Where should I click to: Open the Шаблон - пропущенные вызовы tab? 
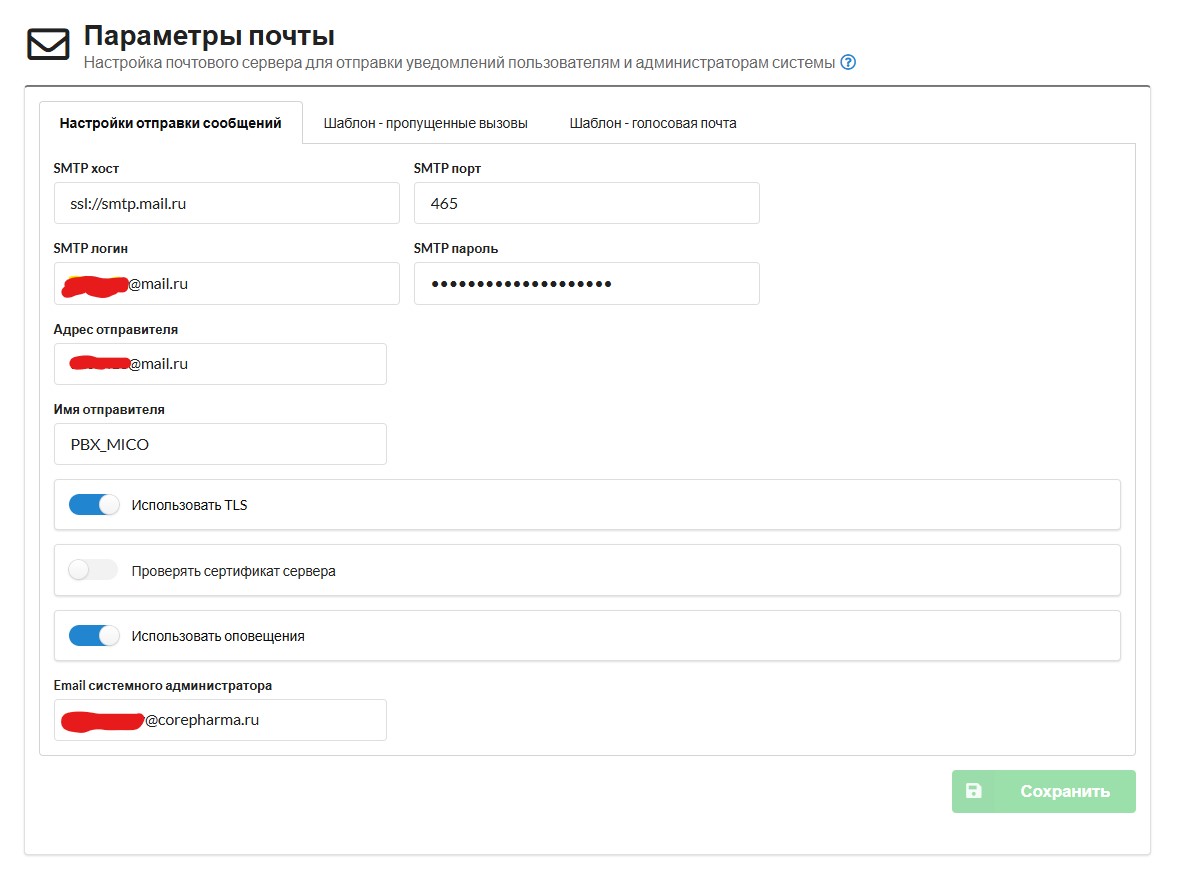click(x=425, y=123)
